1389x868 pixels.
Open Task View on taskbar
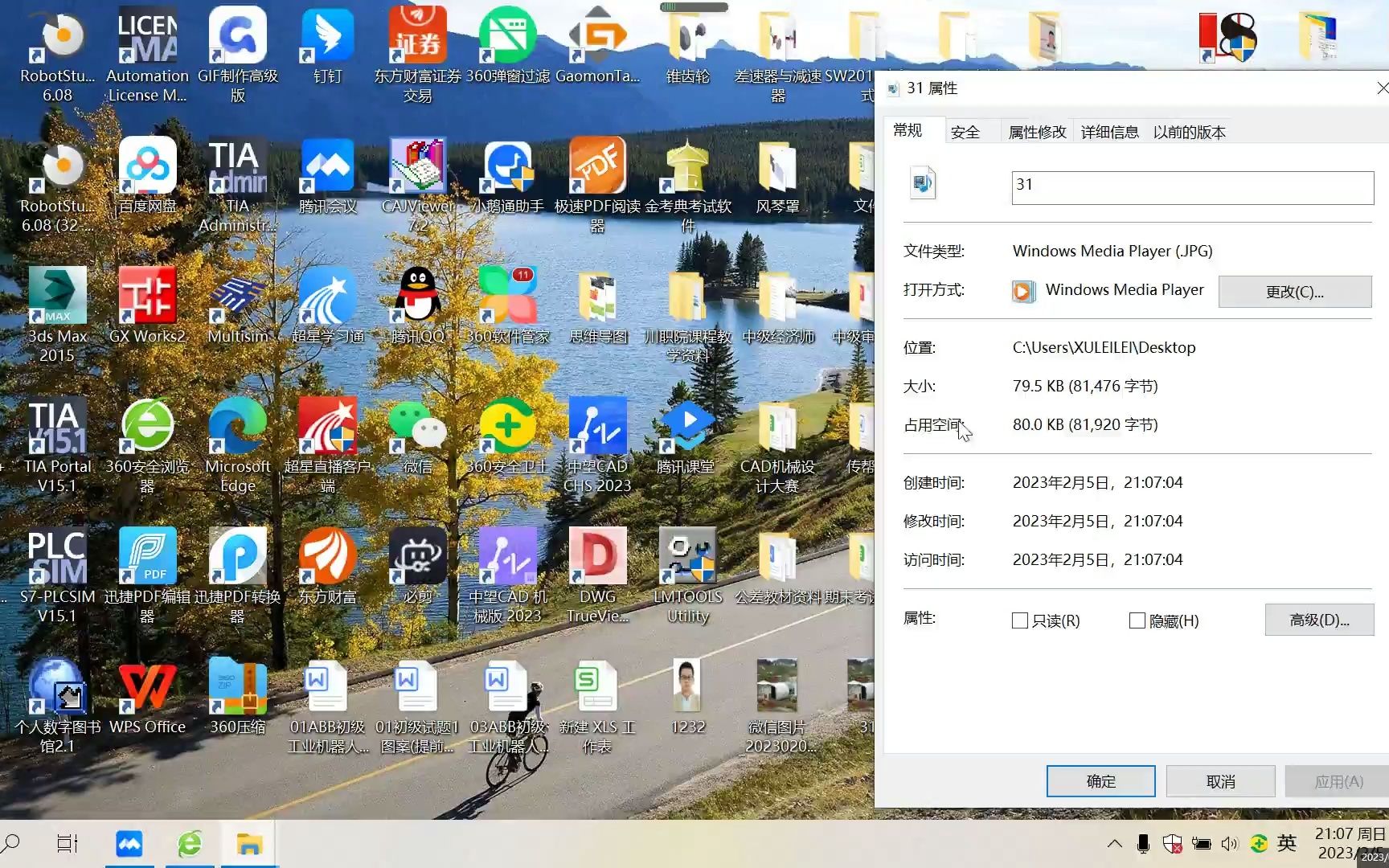[68, 843]
